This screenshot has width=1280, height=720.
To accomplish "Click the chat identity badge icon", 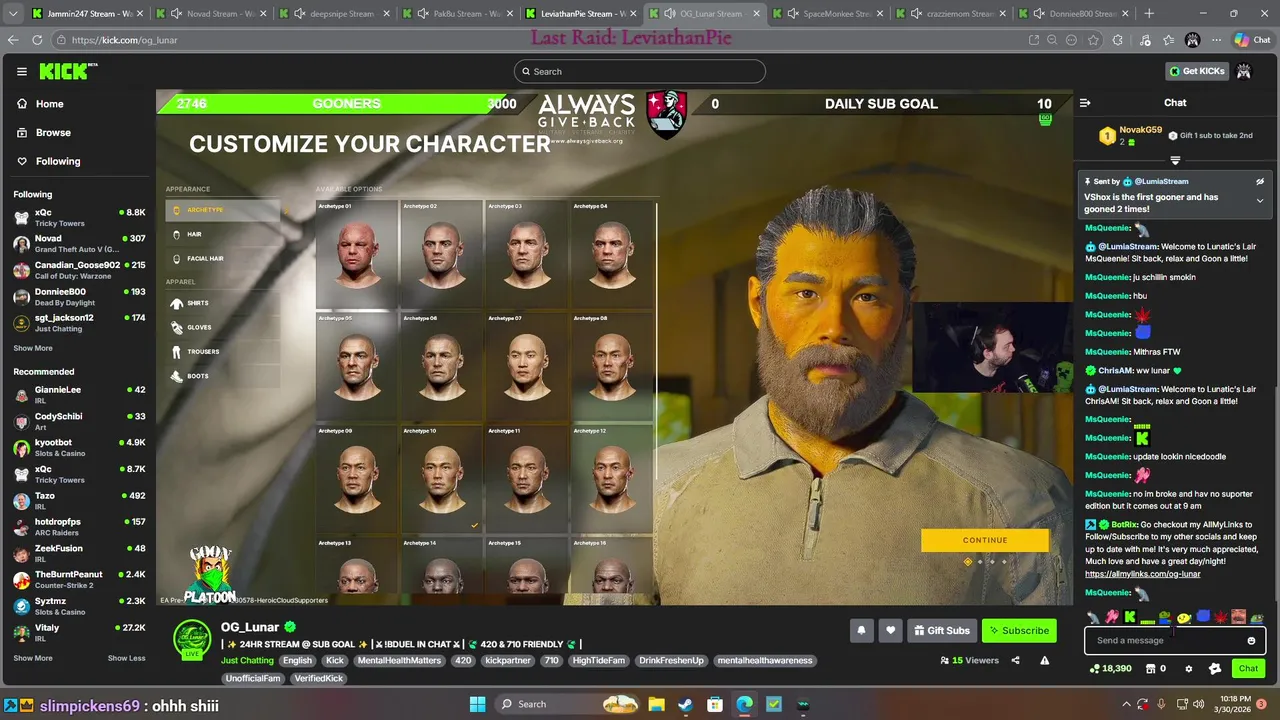I will (1215, 669).
